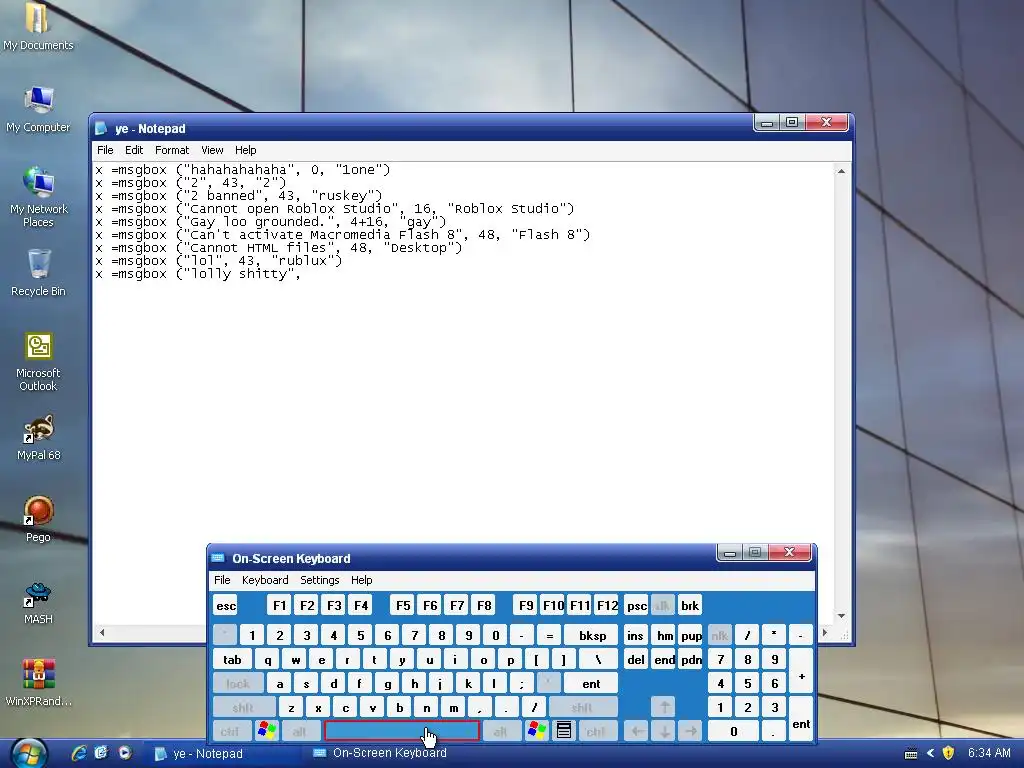Click numpad ent key
The height and width of the screenshot is (768, 1024).
801,719
